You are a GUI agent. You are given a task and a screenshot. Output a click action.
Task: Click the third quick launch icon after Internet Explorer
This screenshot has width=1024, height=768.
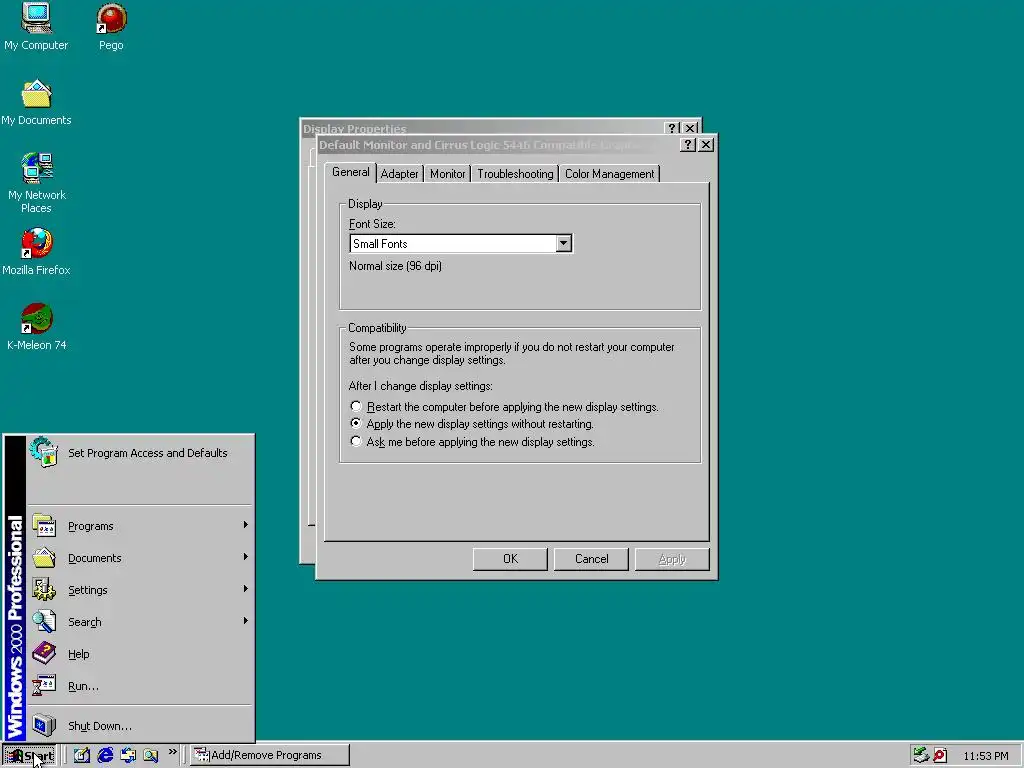(127, 755)
